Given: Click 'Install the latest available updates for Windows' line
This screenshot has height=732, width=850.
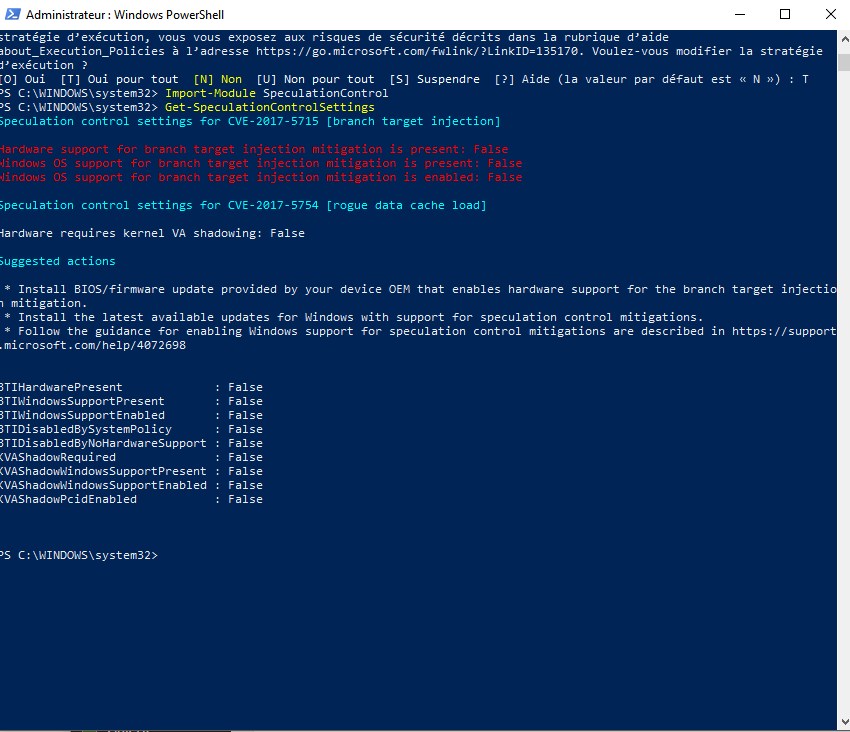Looking at the screenshot, I should point(353,317).
